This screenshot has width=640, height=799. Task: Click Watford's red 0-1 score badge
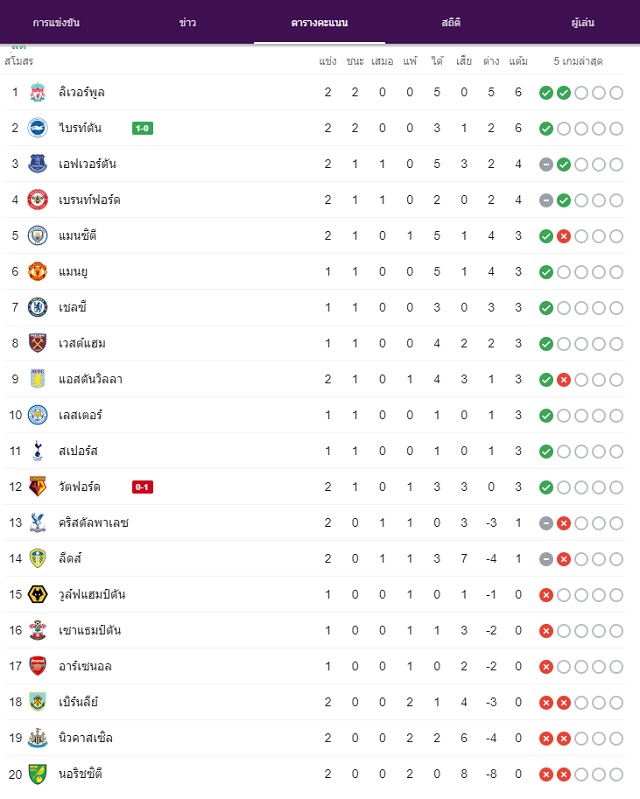click(142, 487)
